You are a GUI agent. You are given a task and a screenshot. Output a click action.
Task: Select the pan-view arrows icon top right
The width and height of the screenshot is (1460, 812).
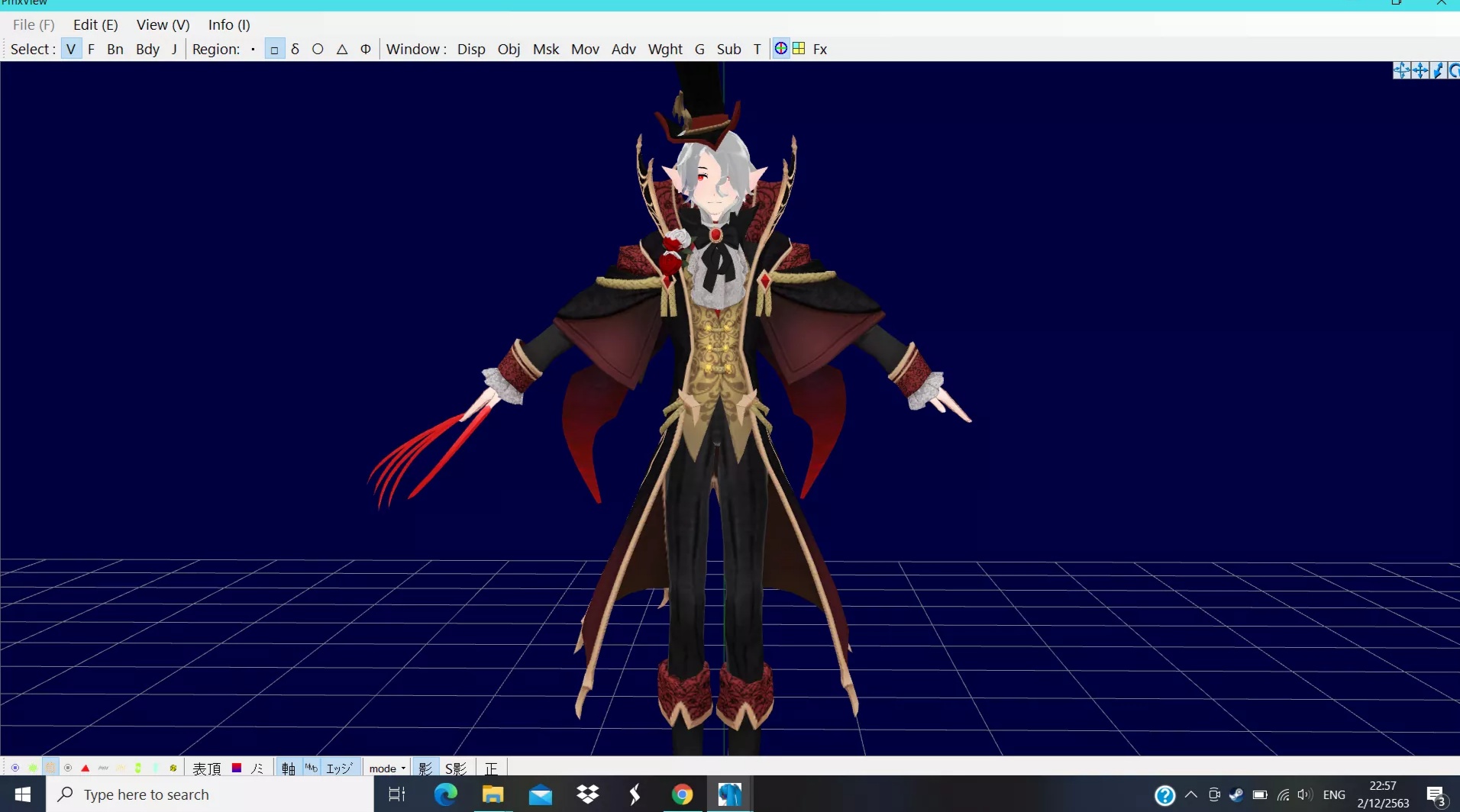point(1420,70)
